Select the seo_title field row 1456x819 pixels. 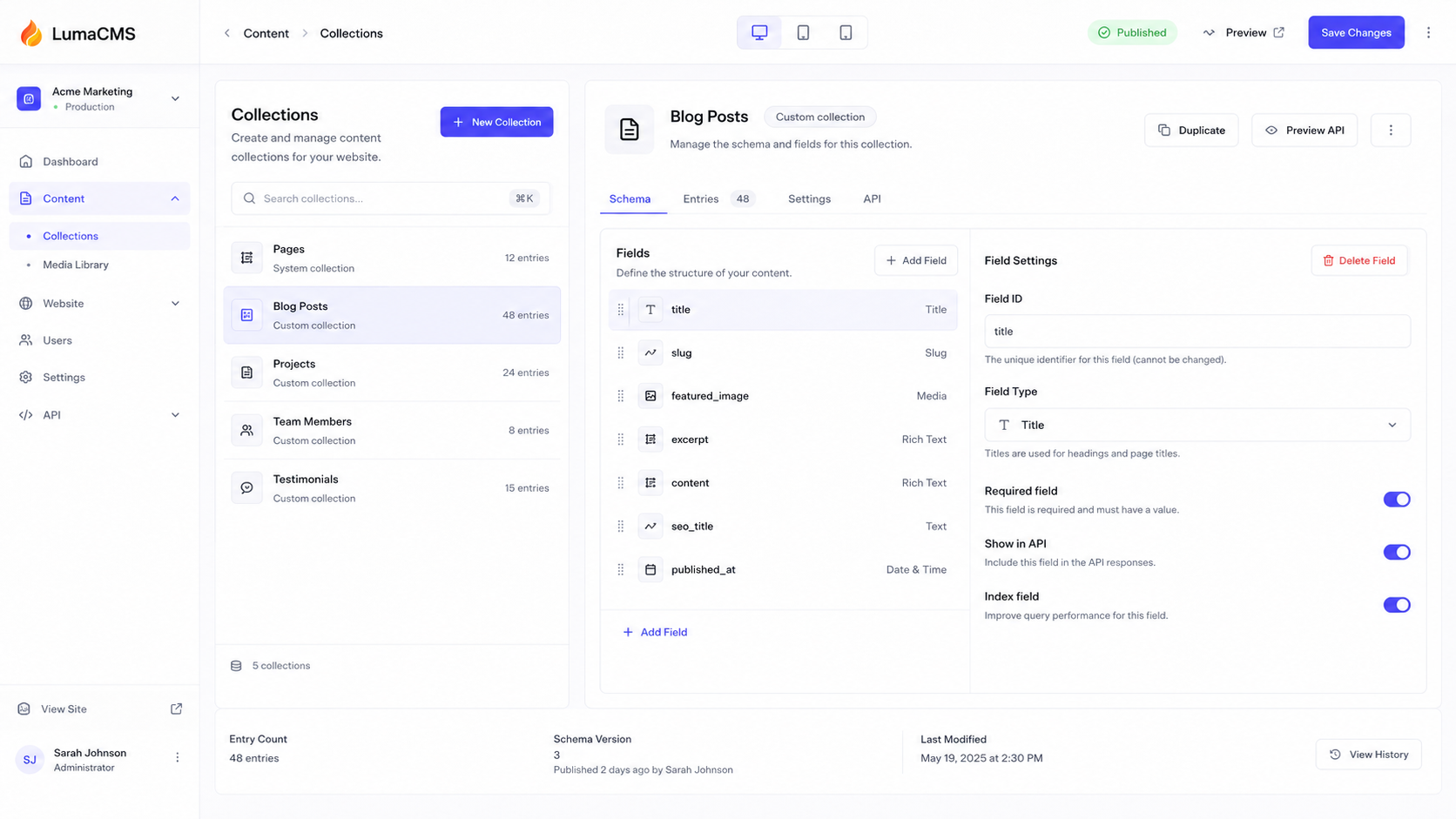[783, 527]
